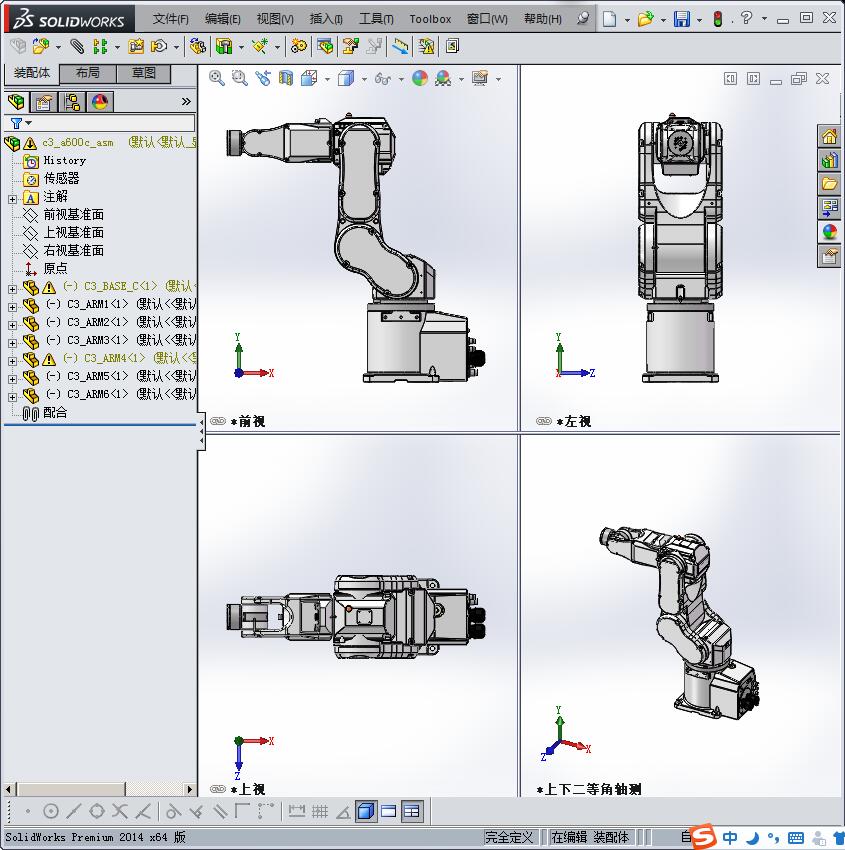This screenshot has height=850, width=845.
Task: Open the DisplayManager color ball tab
Action: pos(99,102)
